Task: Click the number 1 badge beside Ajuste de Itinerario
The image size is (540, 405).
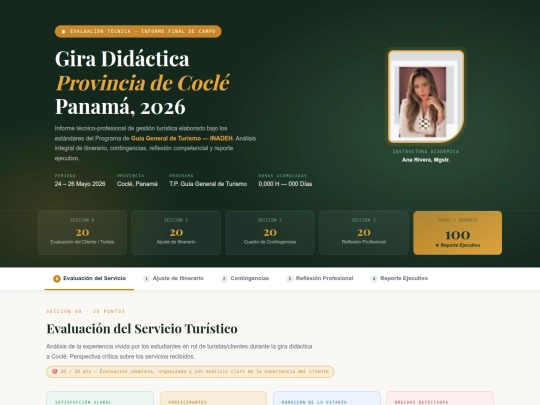Action: click(146, 279)
